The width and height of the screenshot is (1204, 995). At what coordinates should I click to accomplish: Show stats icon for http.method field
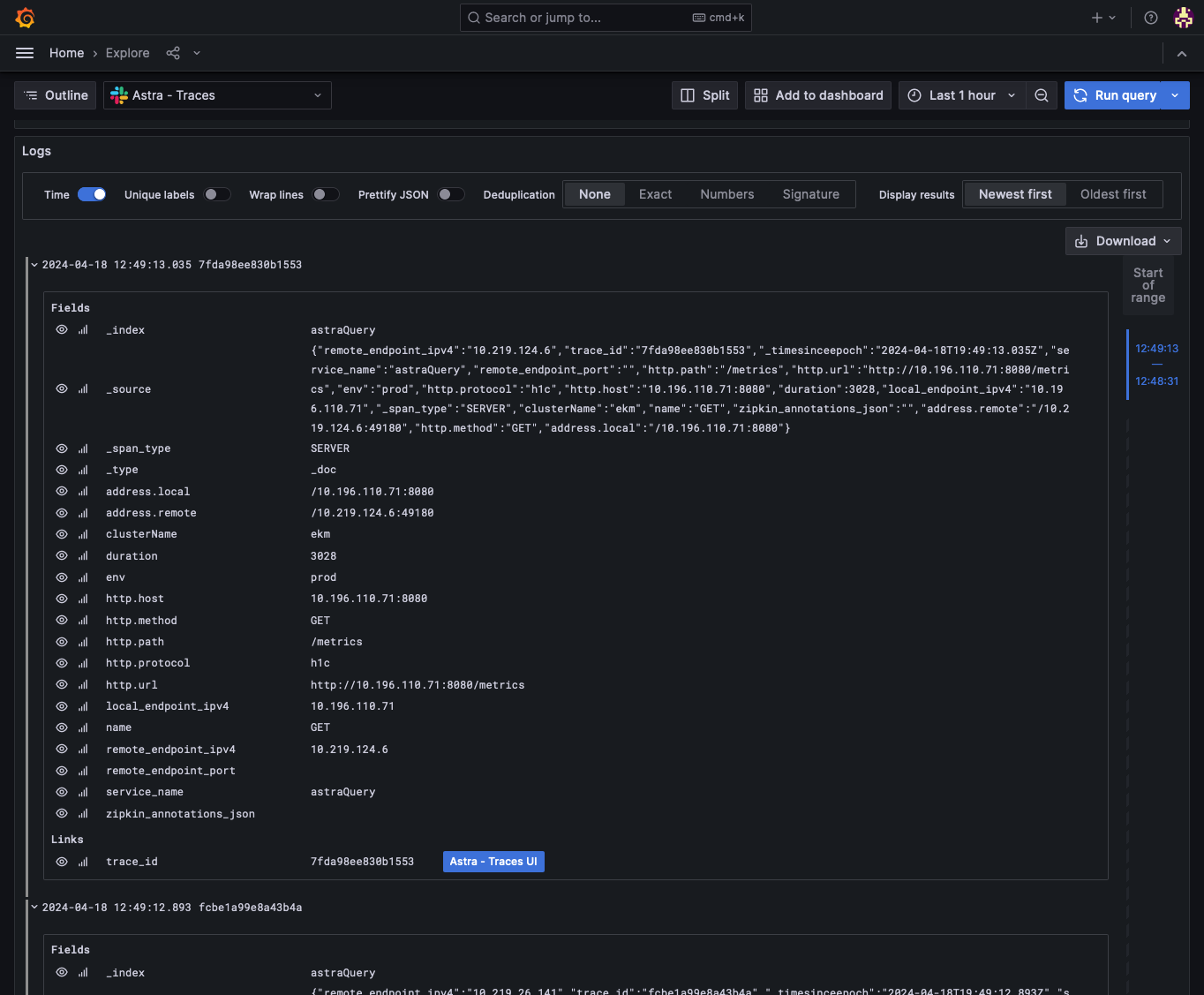83,621
